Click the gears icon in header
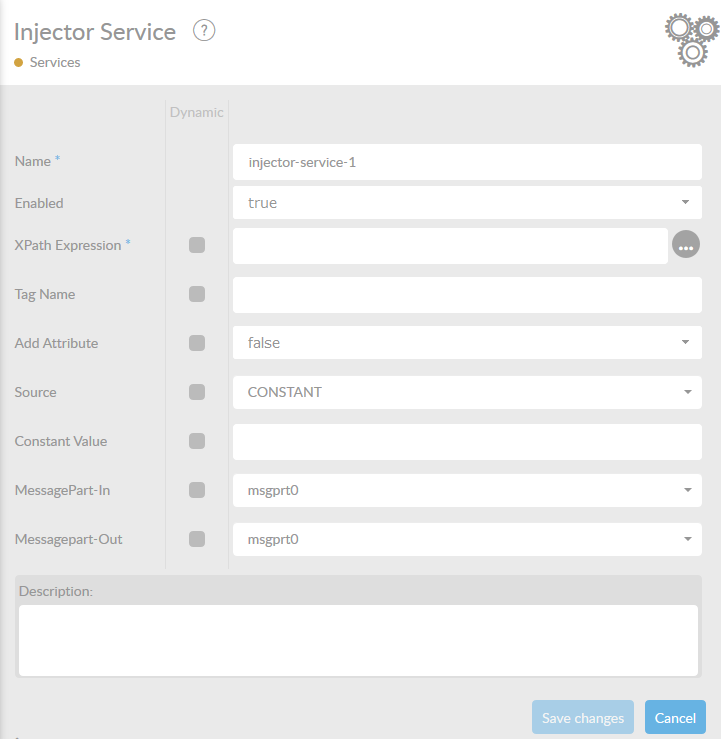The width and height of the screenshot is (721, 739). point(692,40)
